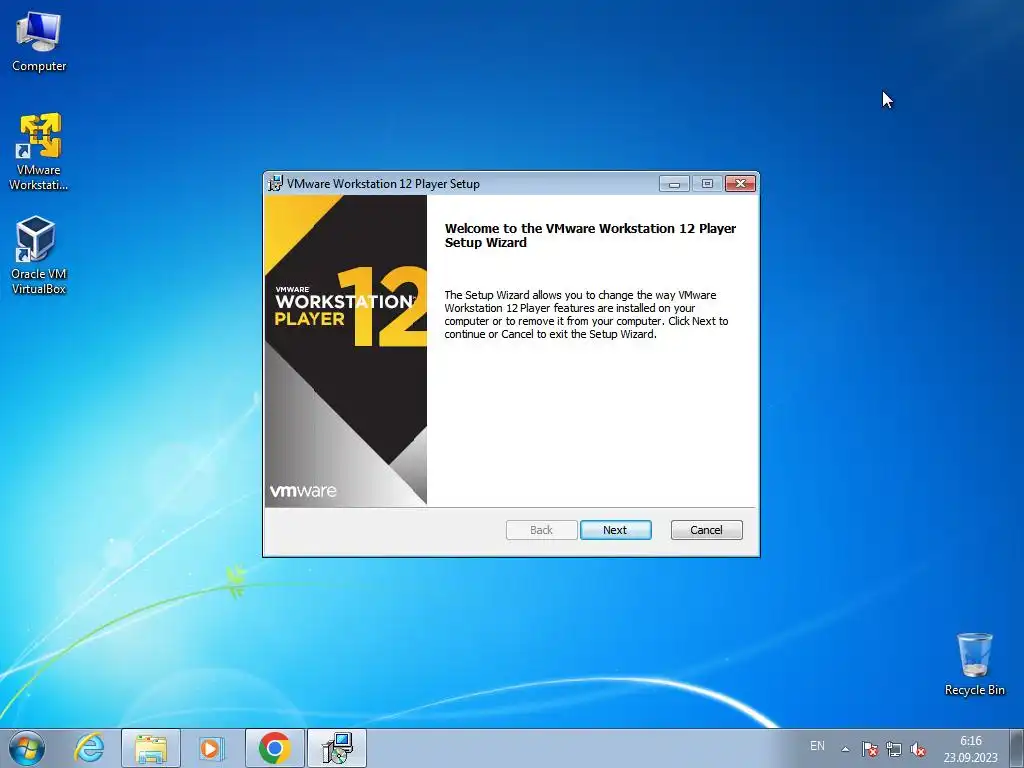Cancel the VMware Player setup

point(706,530)
